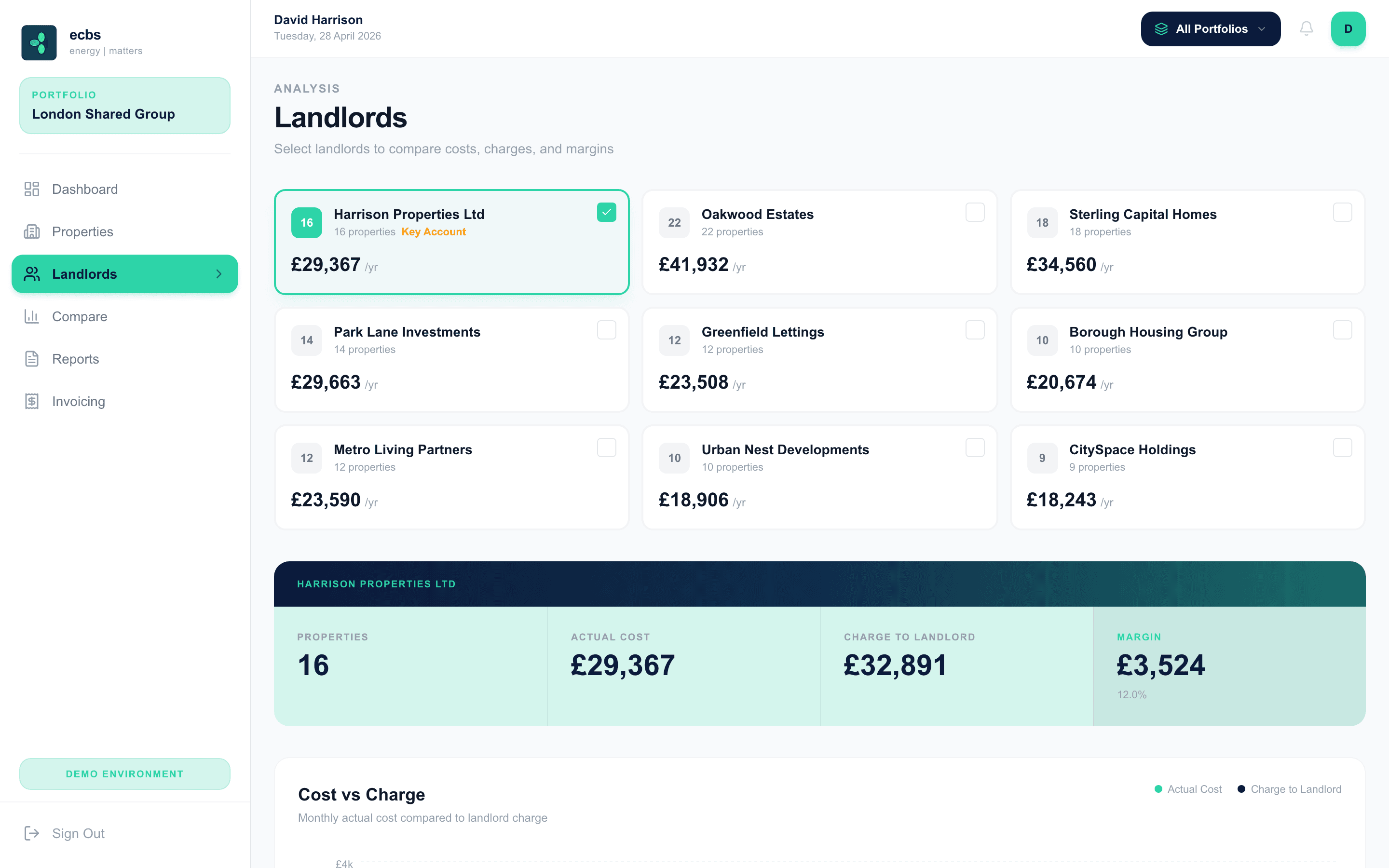The image size is (1389, 868).
Task: Click the 9 badge on CitySpace Holdings
Action: click(x=1042, y=458)
